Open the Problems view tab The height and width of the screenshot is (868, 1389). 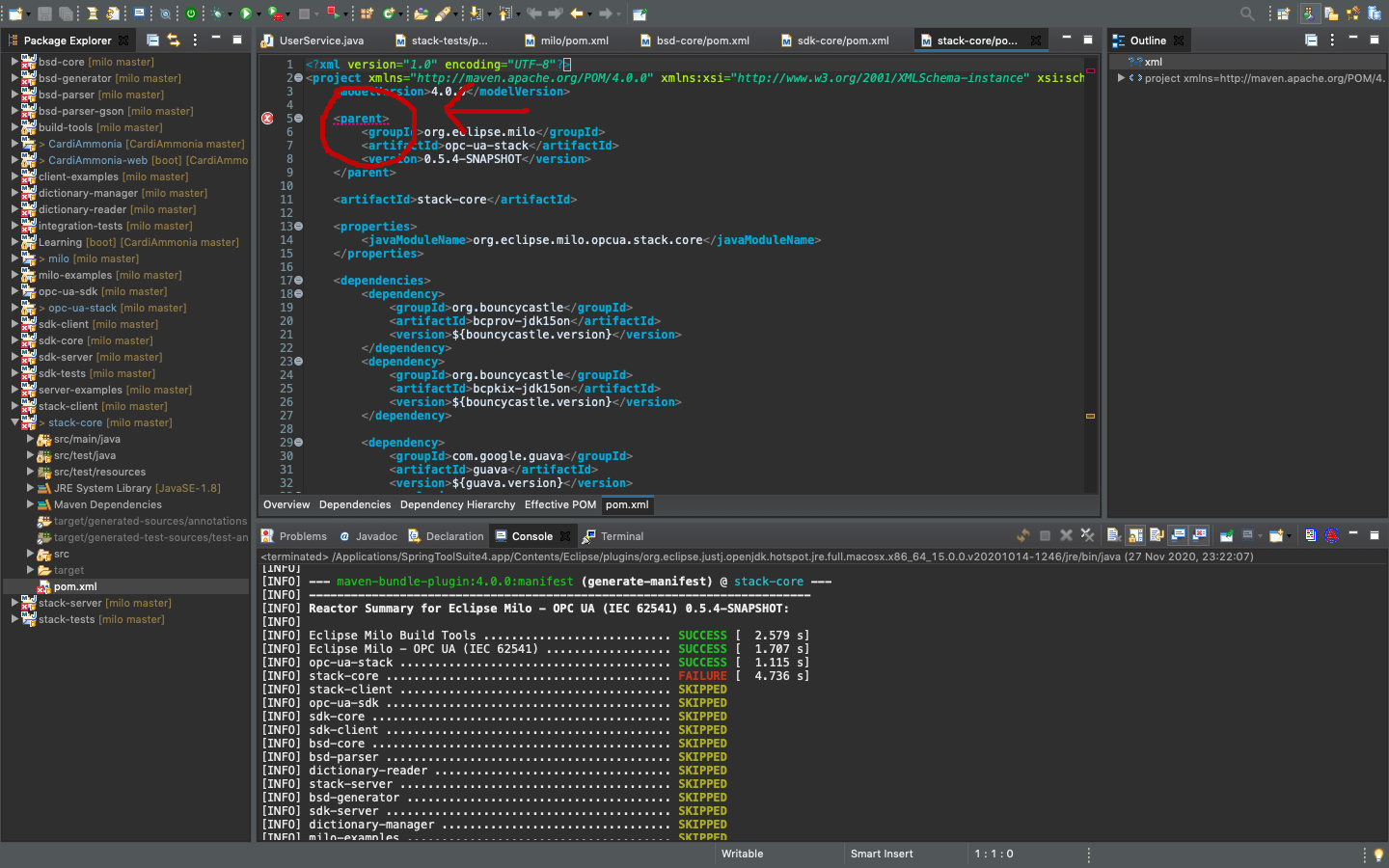294,536
